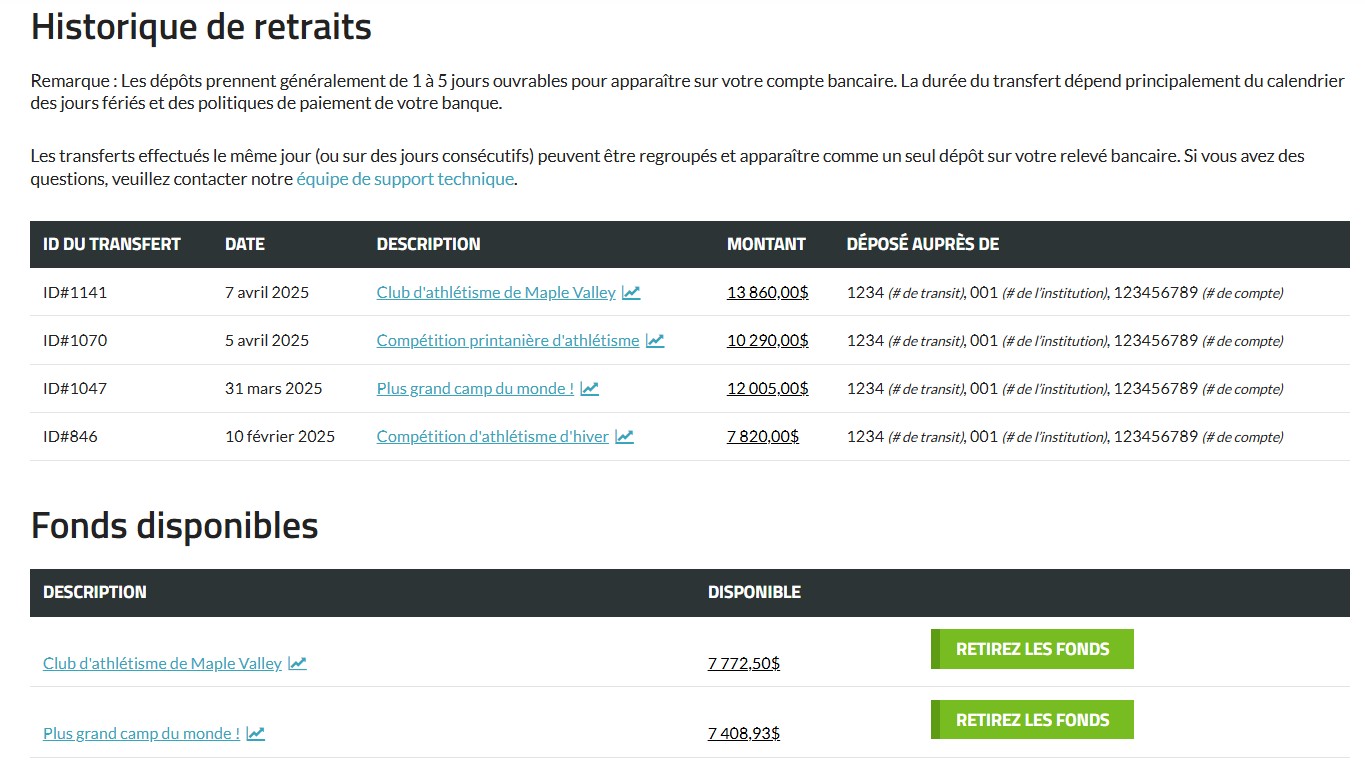This screenshot has width=1365, height=762.
Task: Open chart icon beside Plus grand camp transfer
Action: pyautogui.click(x=590, y=389)
